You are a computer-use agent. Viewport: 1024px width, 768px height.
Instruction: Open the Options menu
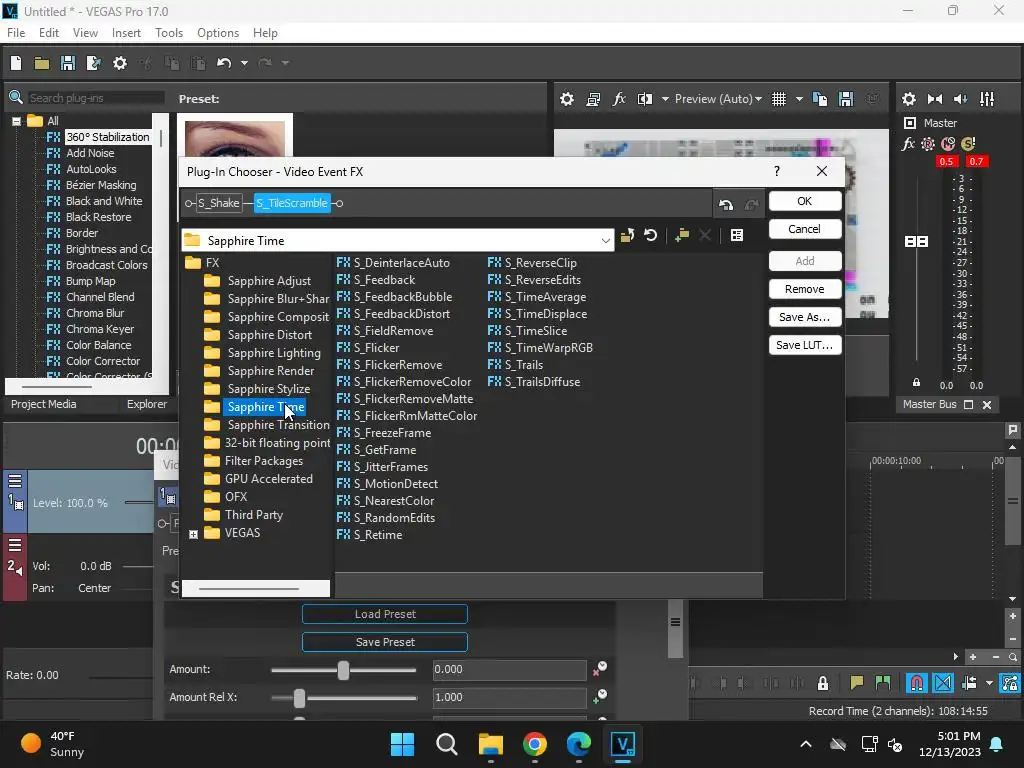pyautogui.click(x=217, y=33)
